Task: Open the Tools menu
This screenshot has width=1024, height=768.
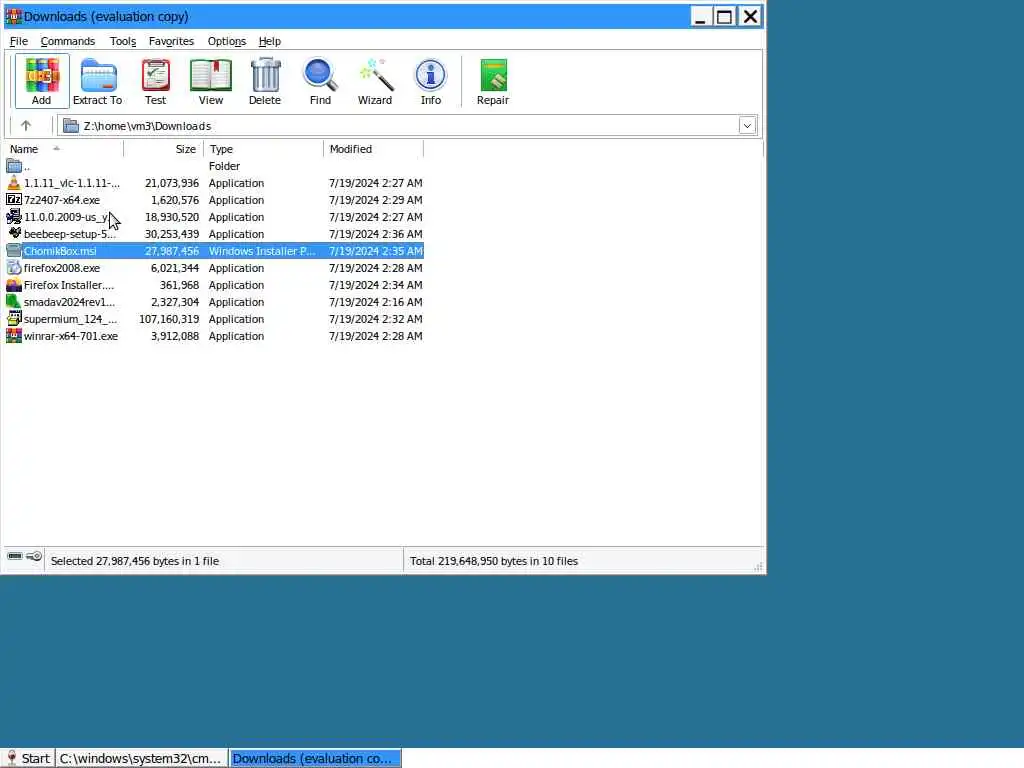Action: pos(123,41)
